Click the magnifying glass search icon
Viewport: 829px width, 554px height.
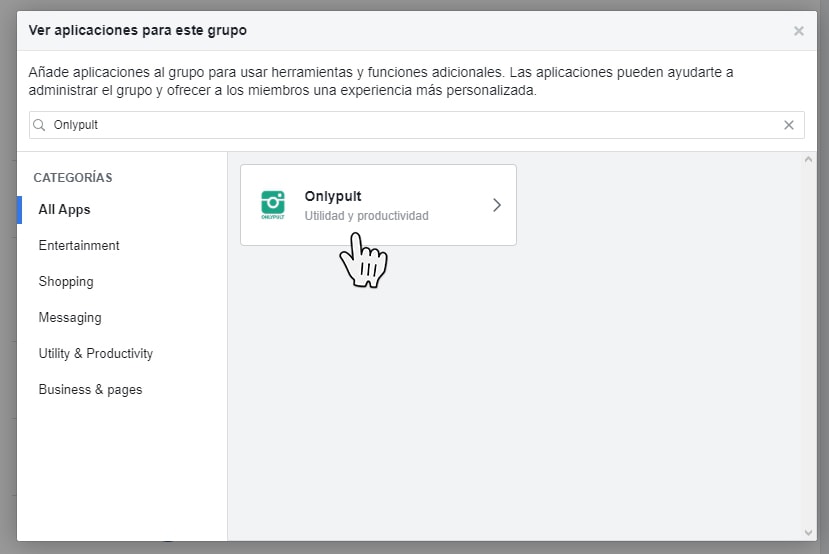[x=40, y=125]
